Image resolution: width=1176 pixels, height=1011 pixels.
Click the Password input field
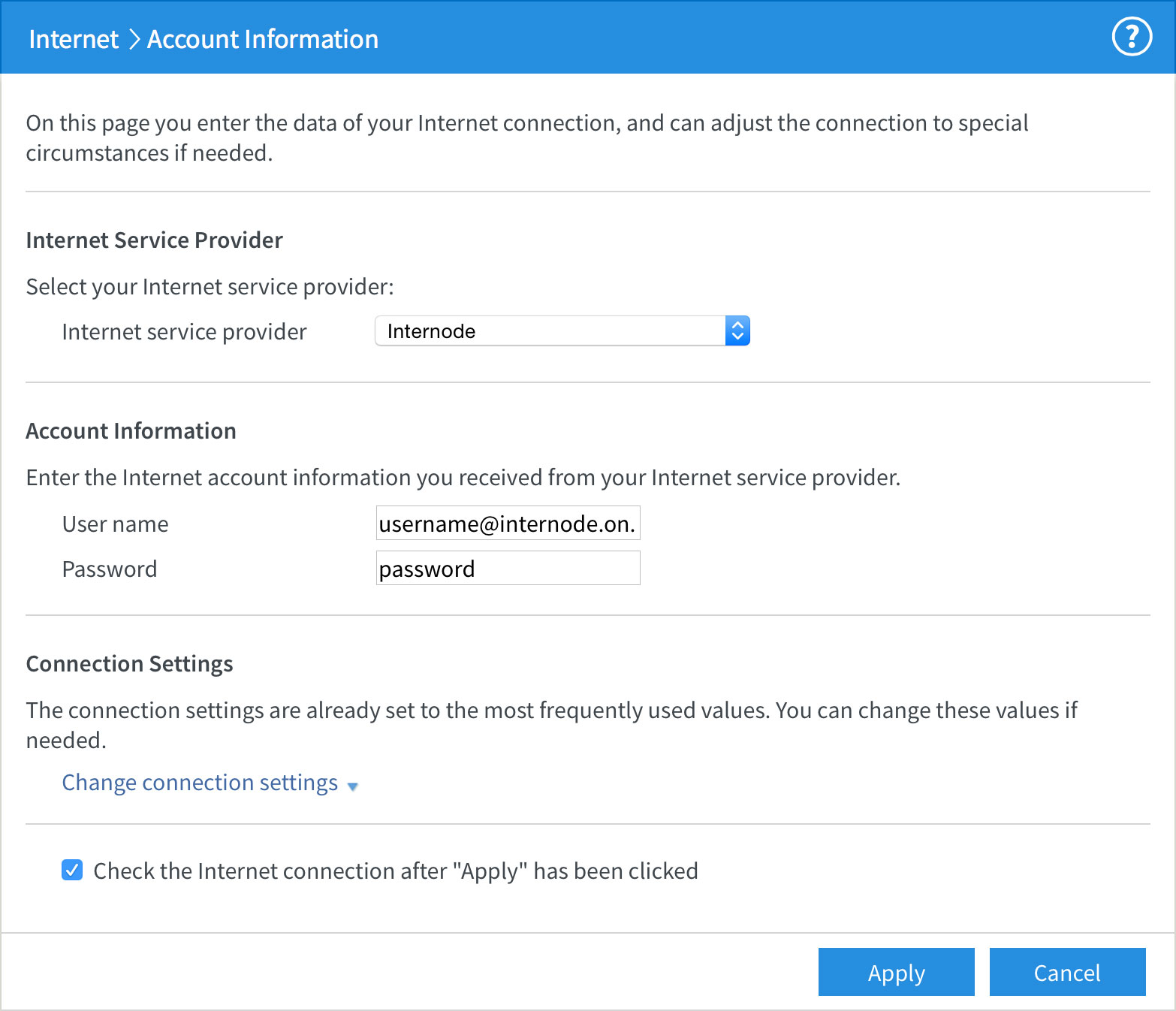[x=508, y=568]
